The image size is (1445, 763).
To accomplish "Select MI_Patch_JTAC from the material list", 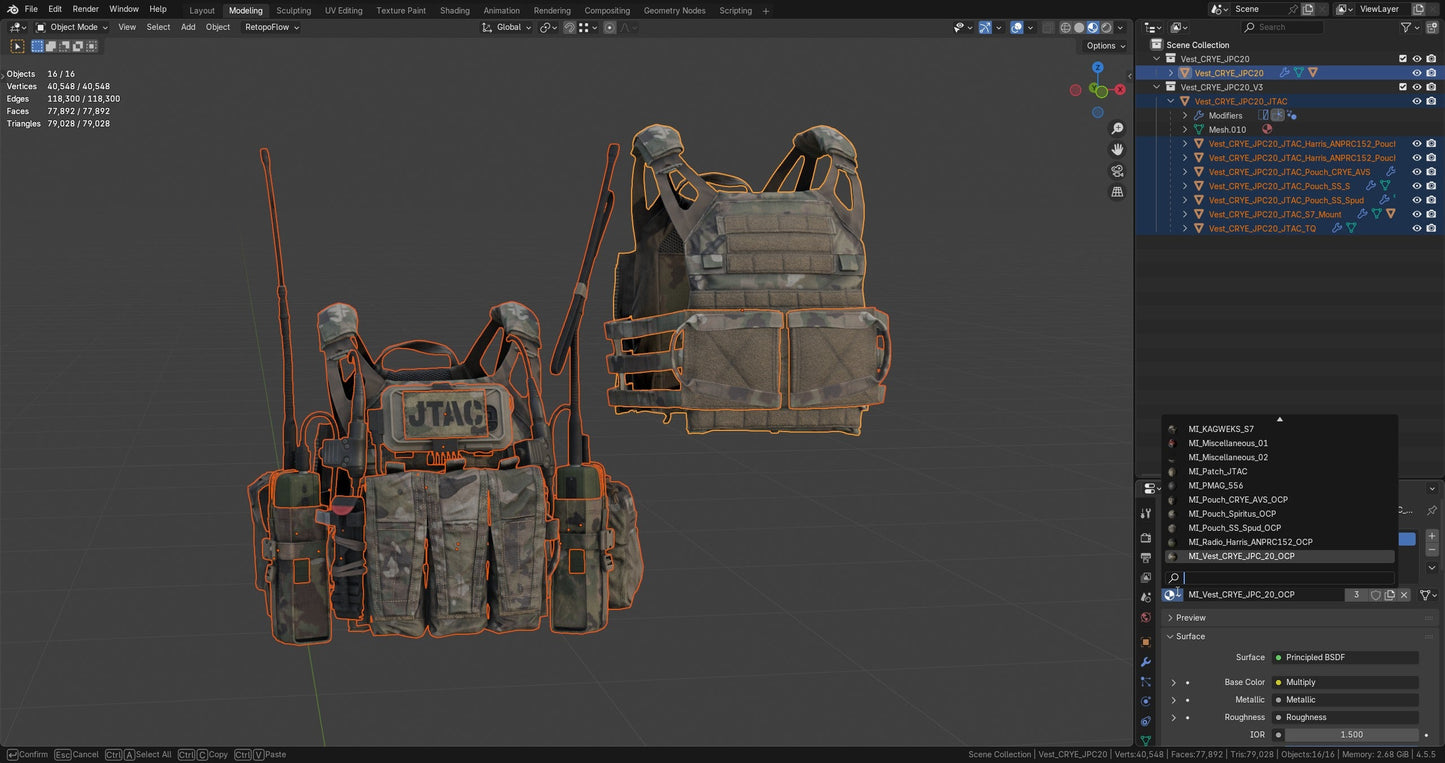I will click(x=1218, y=471).
